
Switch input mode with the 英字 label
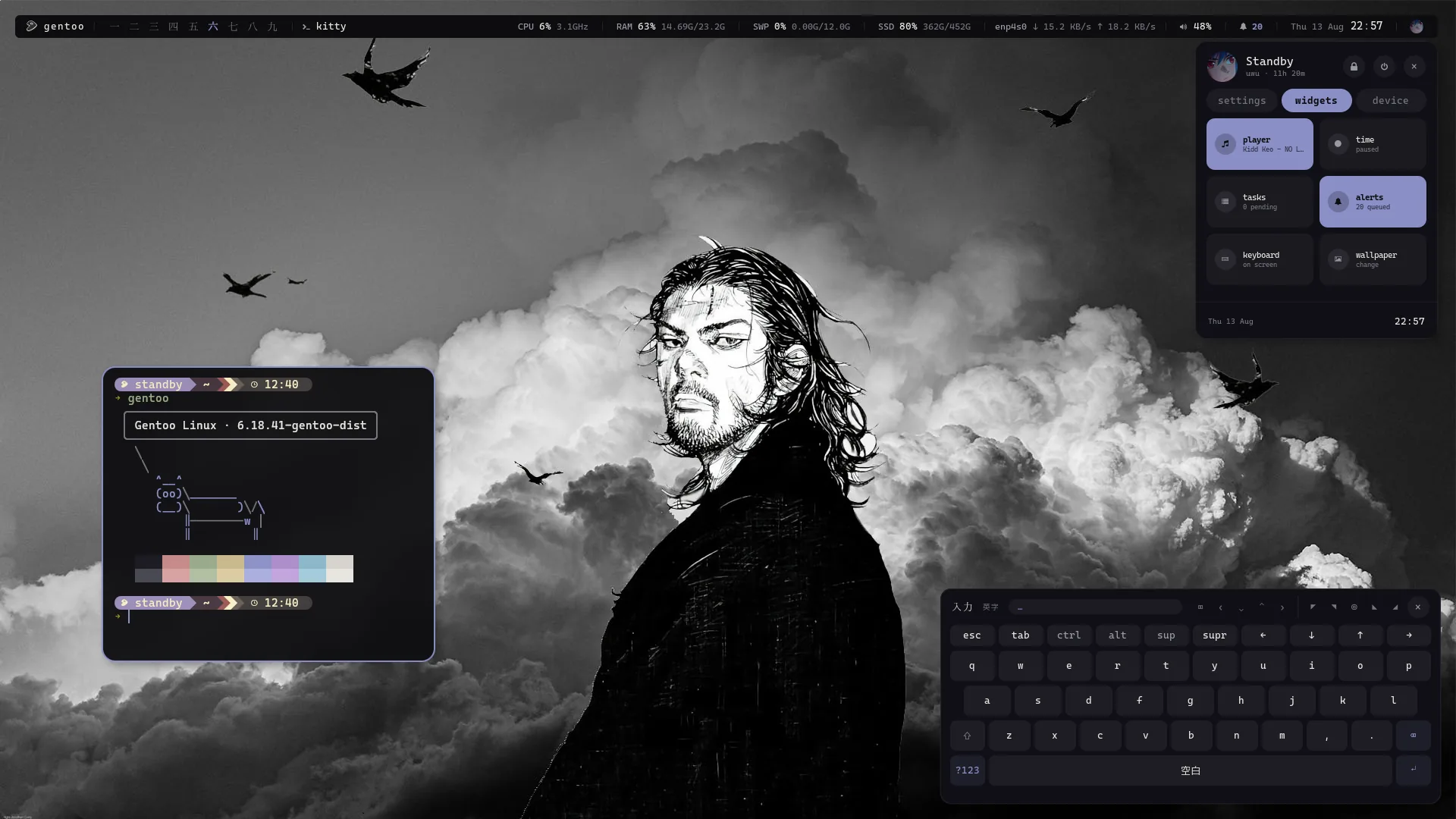[x=990, y=607]
